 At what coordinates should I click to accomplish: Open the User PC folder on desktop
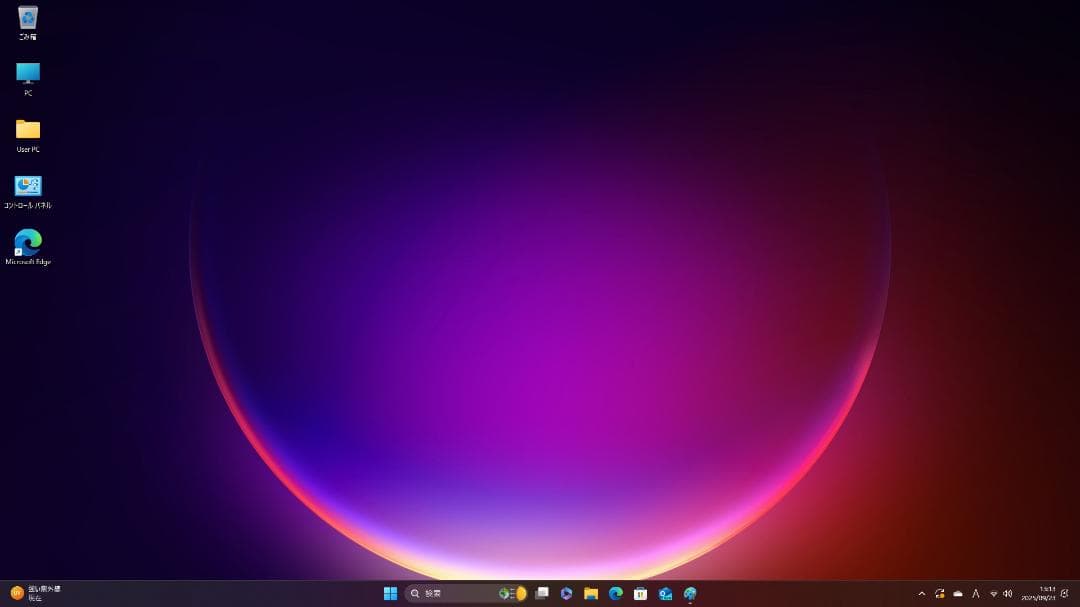[27, 131]
